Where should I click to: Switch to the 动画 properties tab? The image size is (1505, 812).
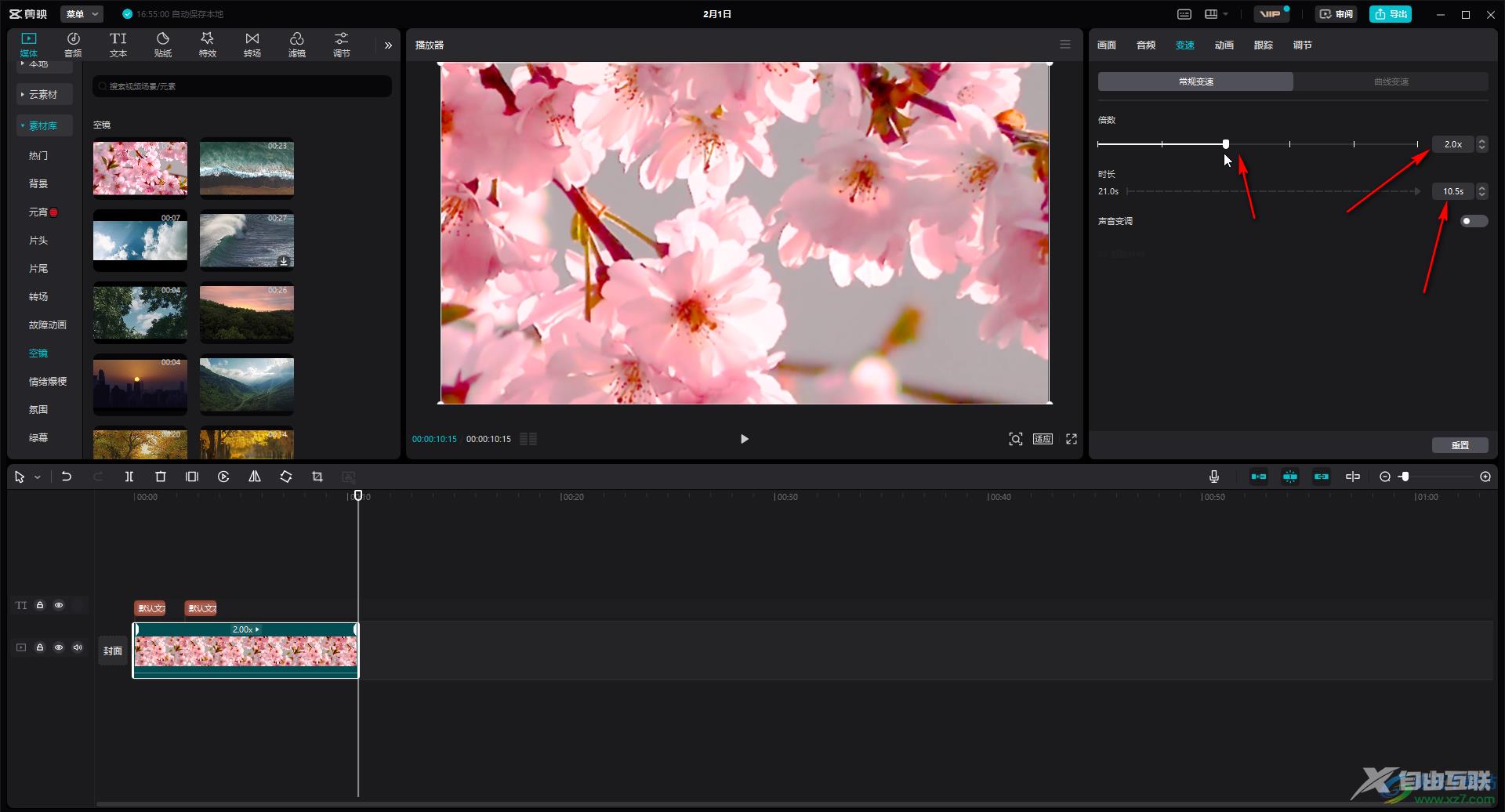1224,45
